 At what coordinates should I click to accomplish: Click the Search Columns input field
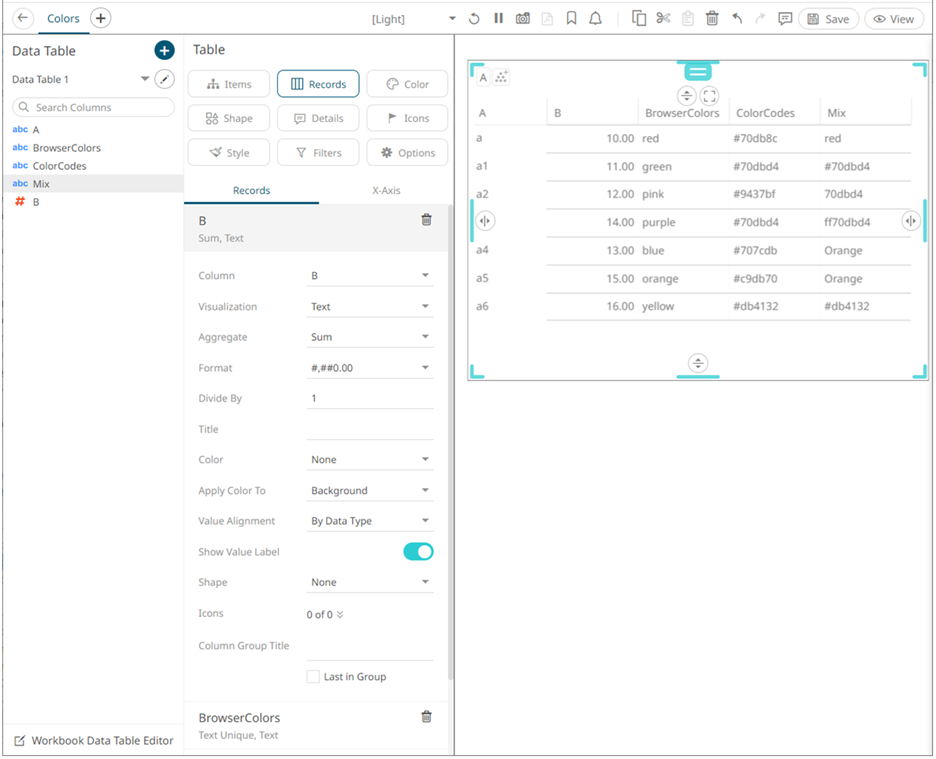94,107
